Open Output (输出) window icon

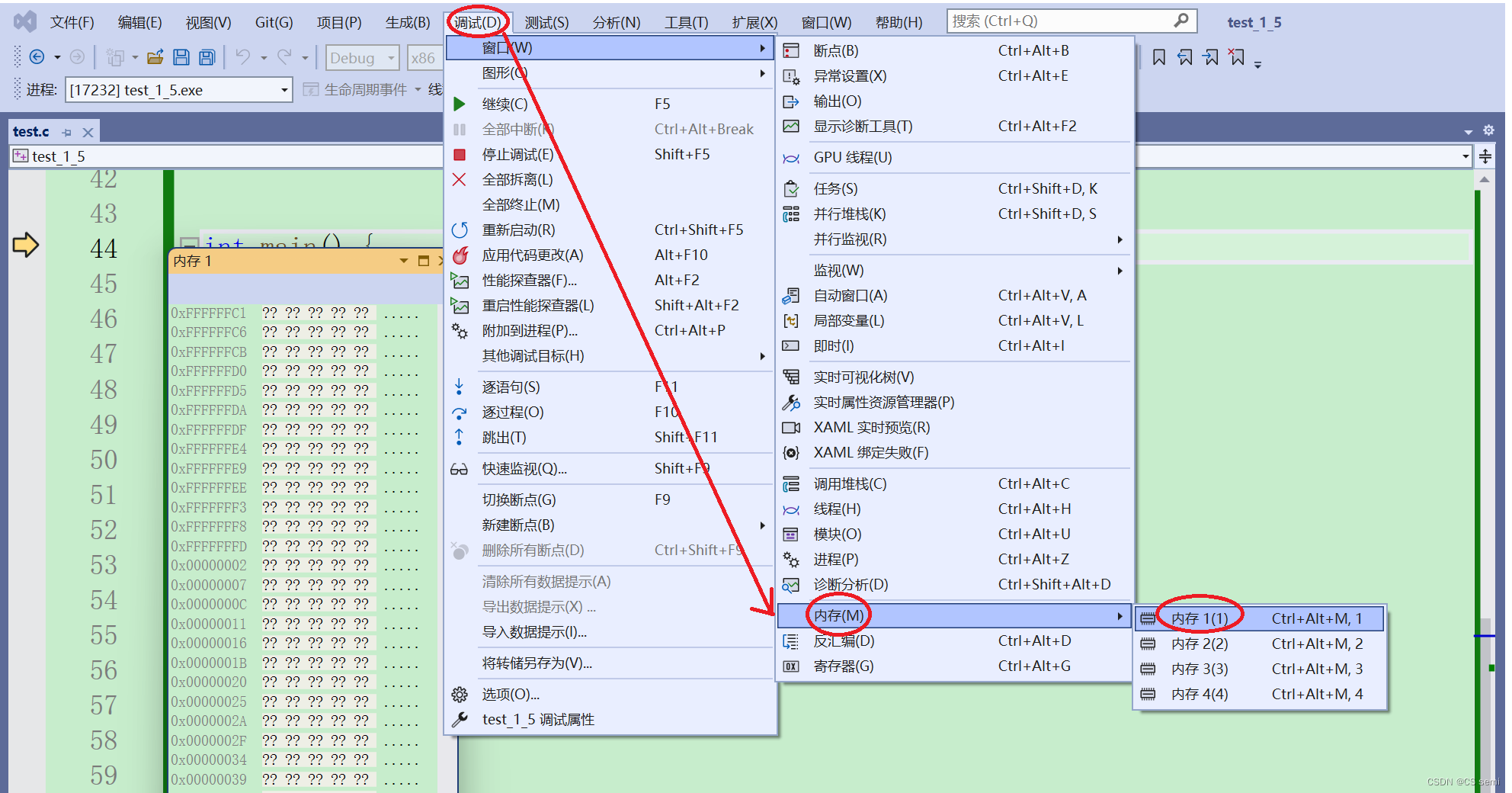click(791, 101)
